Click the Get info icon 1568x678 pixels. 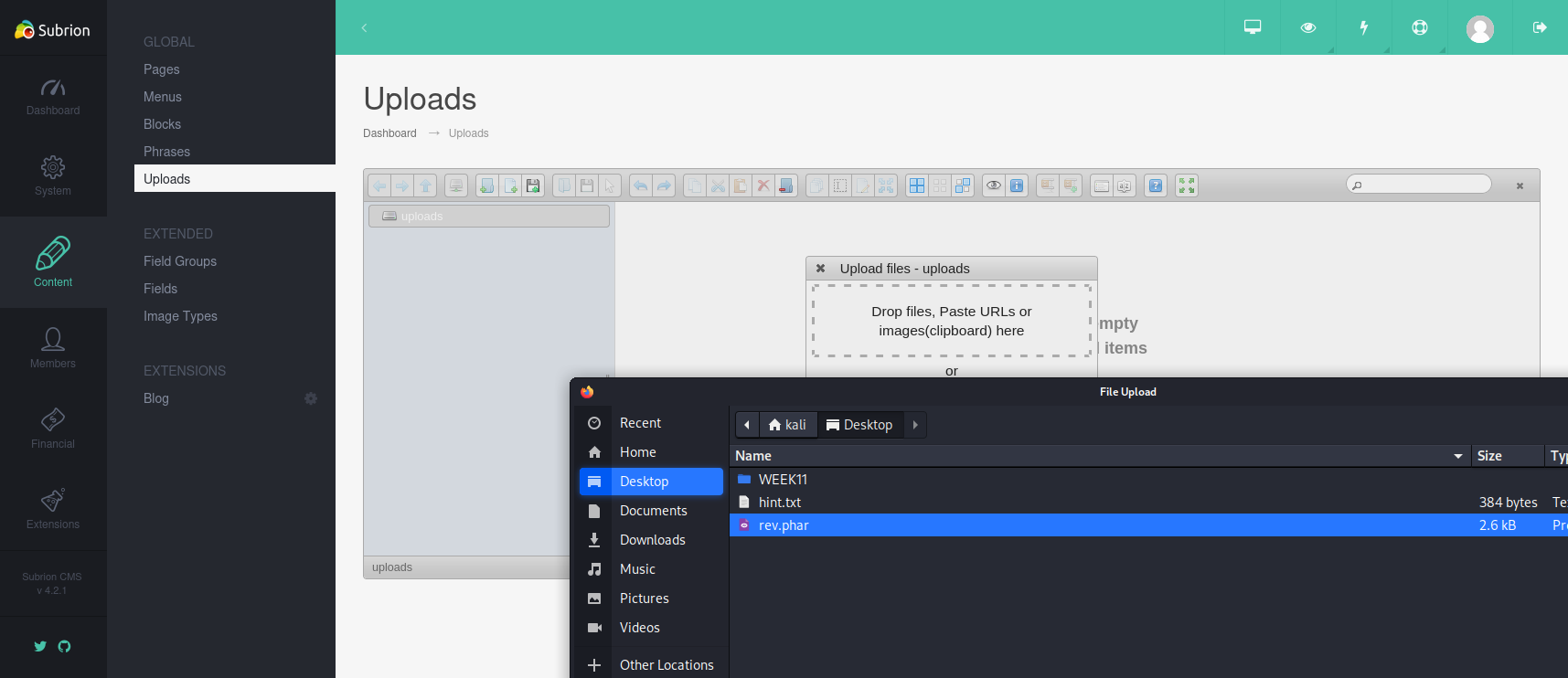coord(1016,185)
